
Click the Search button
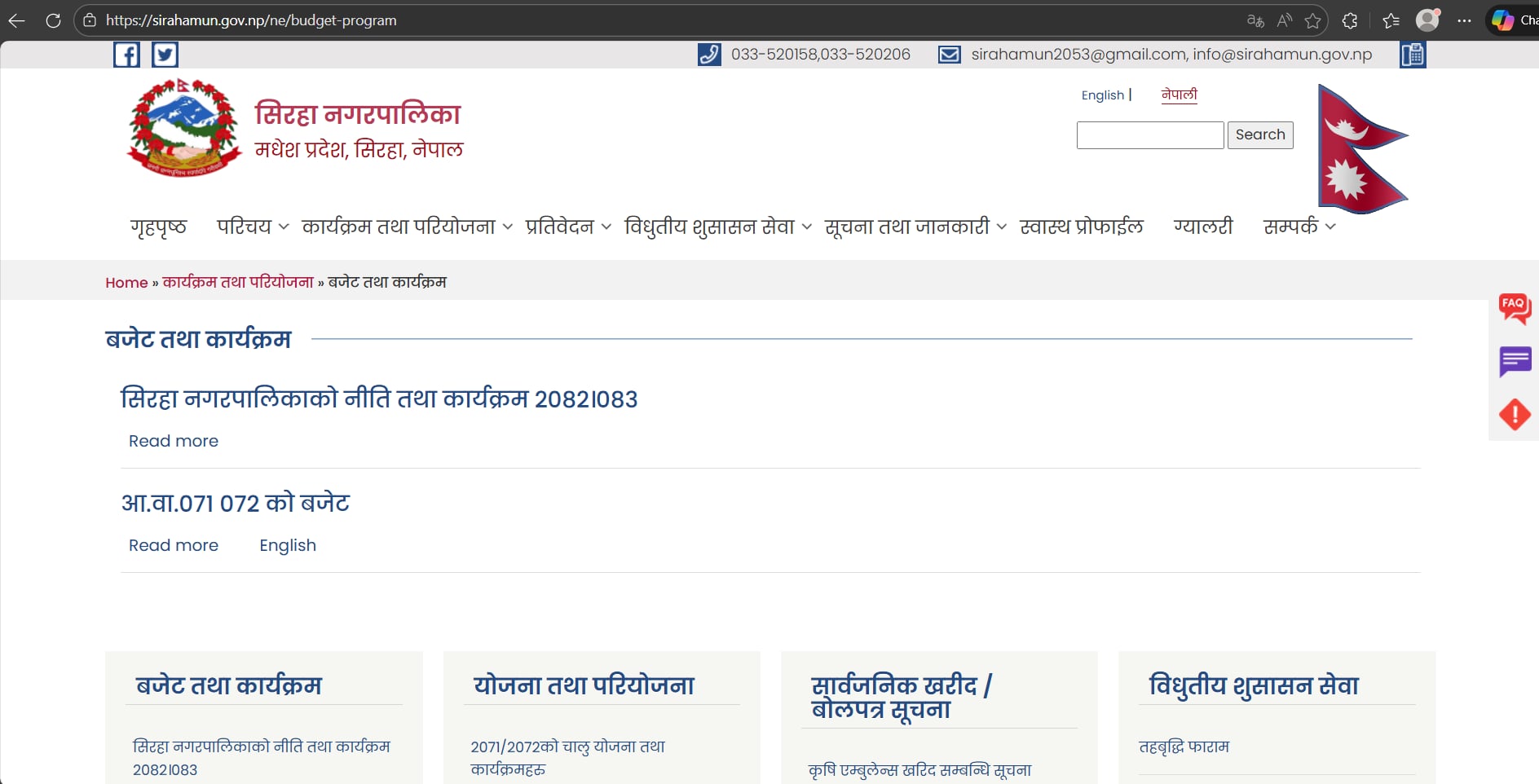point(1259,135)
